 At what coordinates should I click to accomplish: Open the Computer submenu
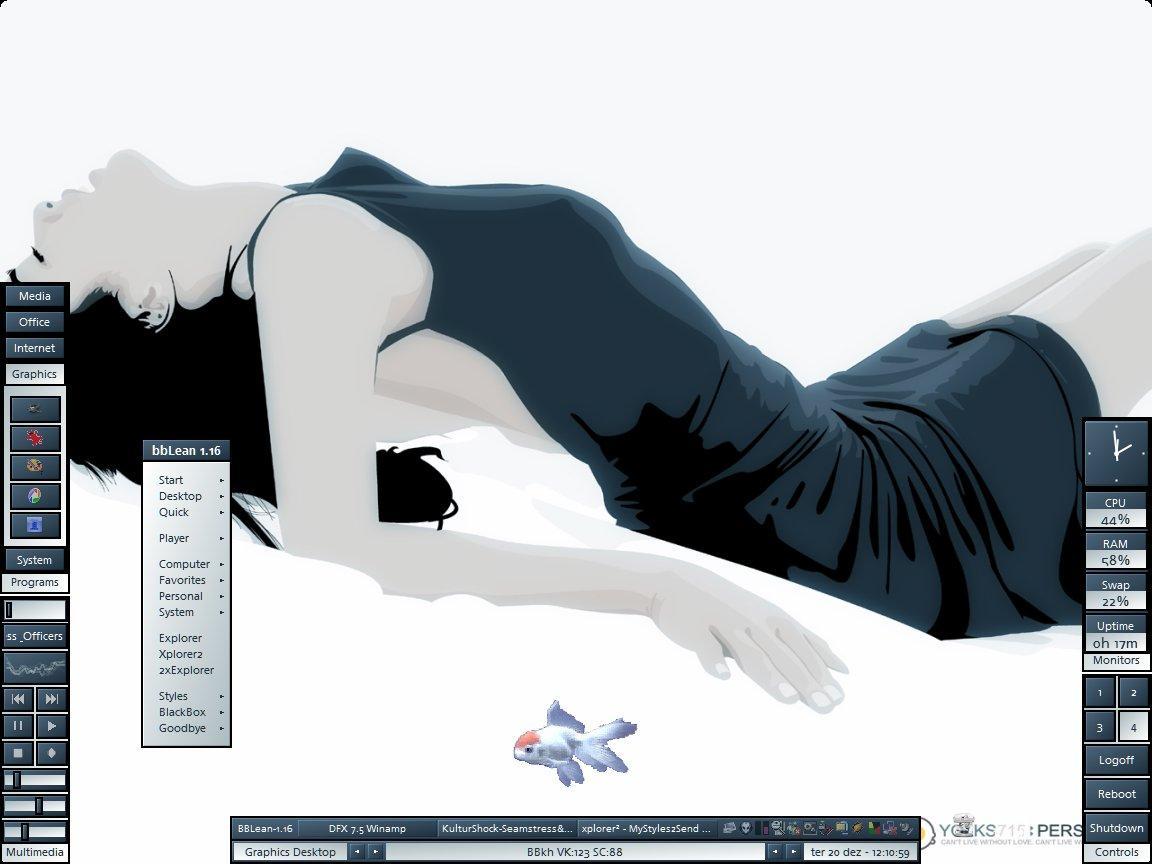click(x=187, y=564)
